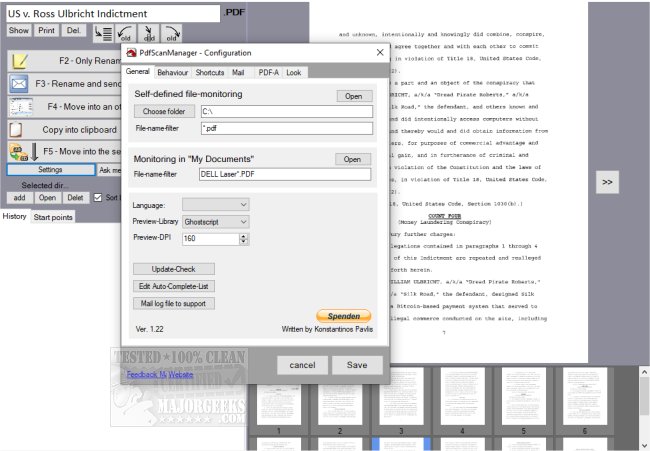
Task: Select the Mail tab
Action: [x=238, y=73]
